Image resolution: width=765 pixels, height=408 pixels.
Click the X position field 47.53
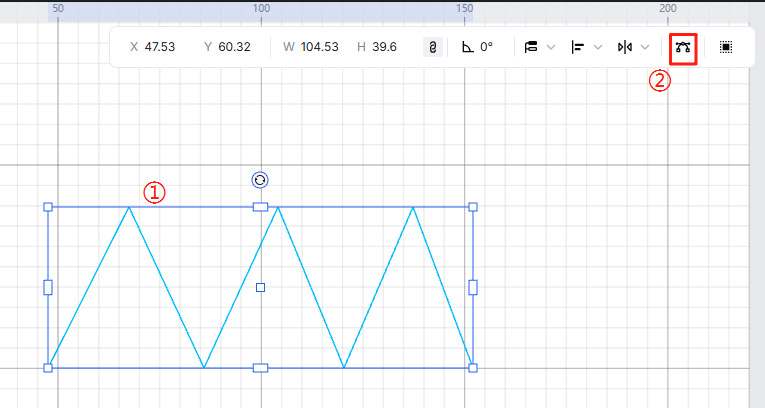point(159,47)
